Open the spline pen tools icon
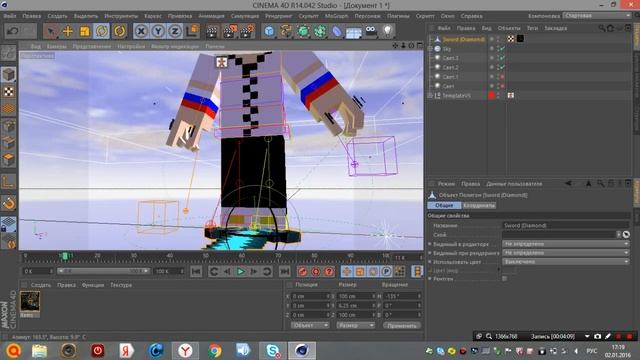 coord(286,31)
